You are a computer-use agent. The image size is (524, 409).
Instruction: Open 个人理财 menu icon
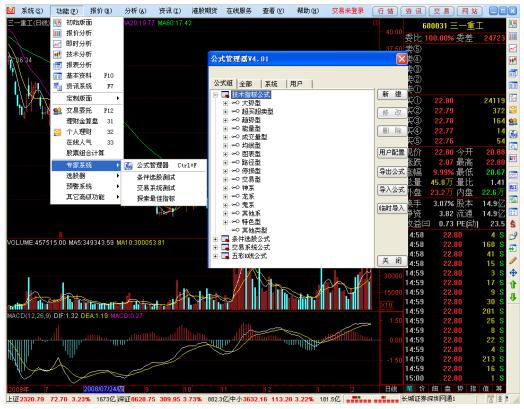pyautogui.click(x=57, y=132)
